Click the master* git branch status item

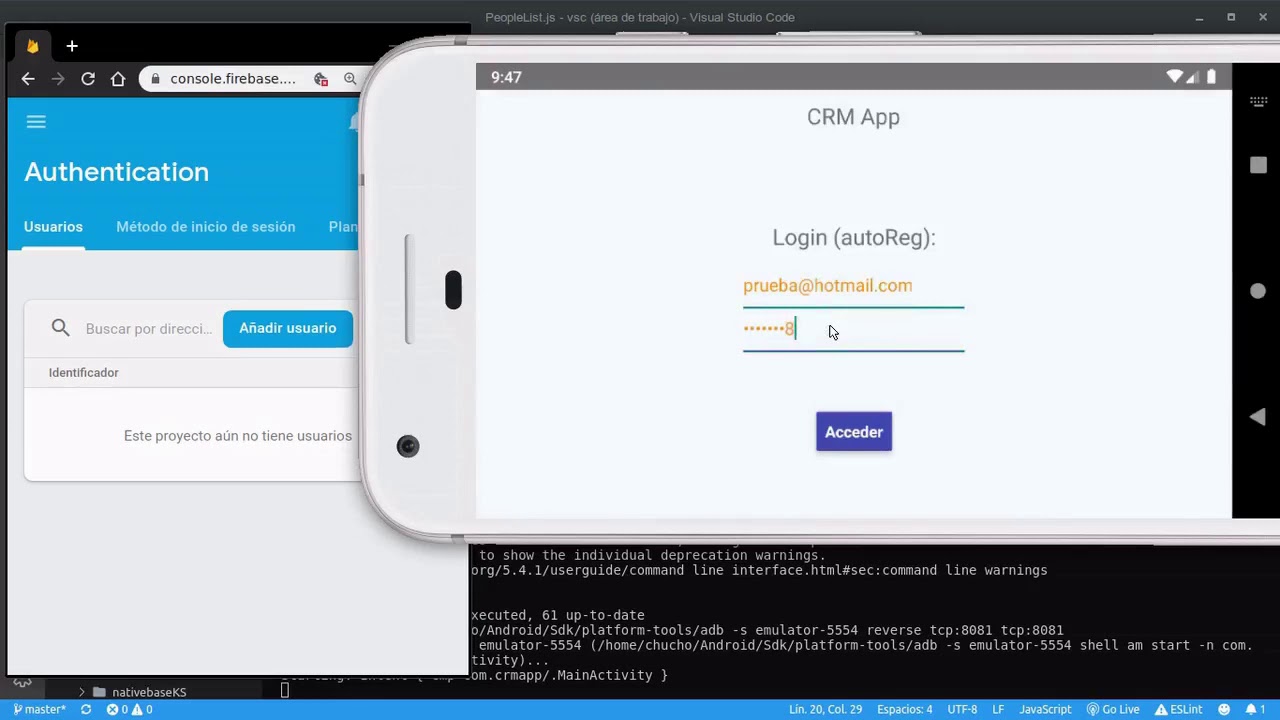pyautogui.click(x=40, y=710)
